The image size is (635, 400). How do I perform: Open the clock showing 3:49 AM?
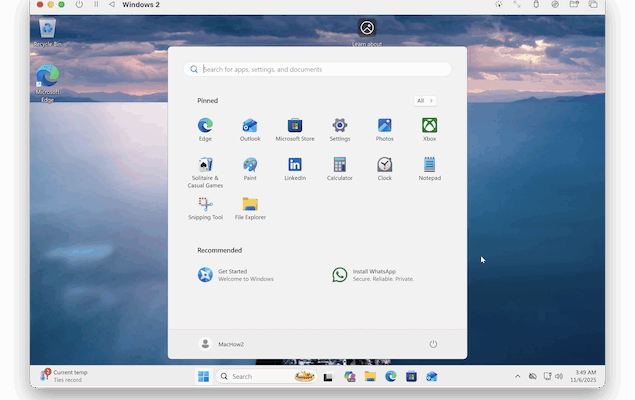[x=583, y=376]
